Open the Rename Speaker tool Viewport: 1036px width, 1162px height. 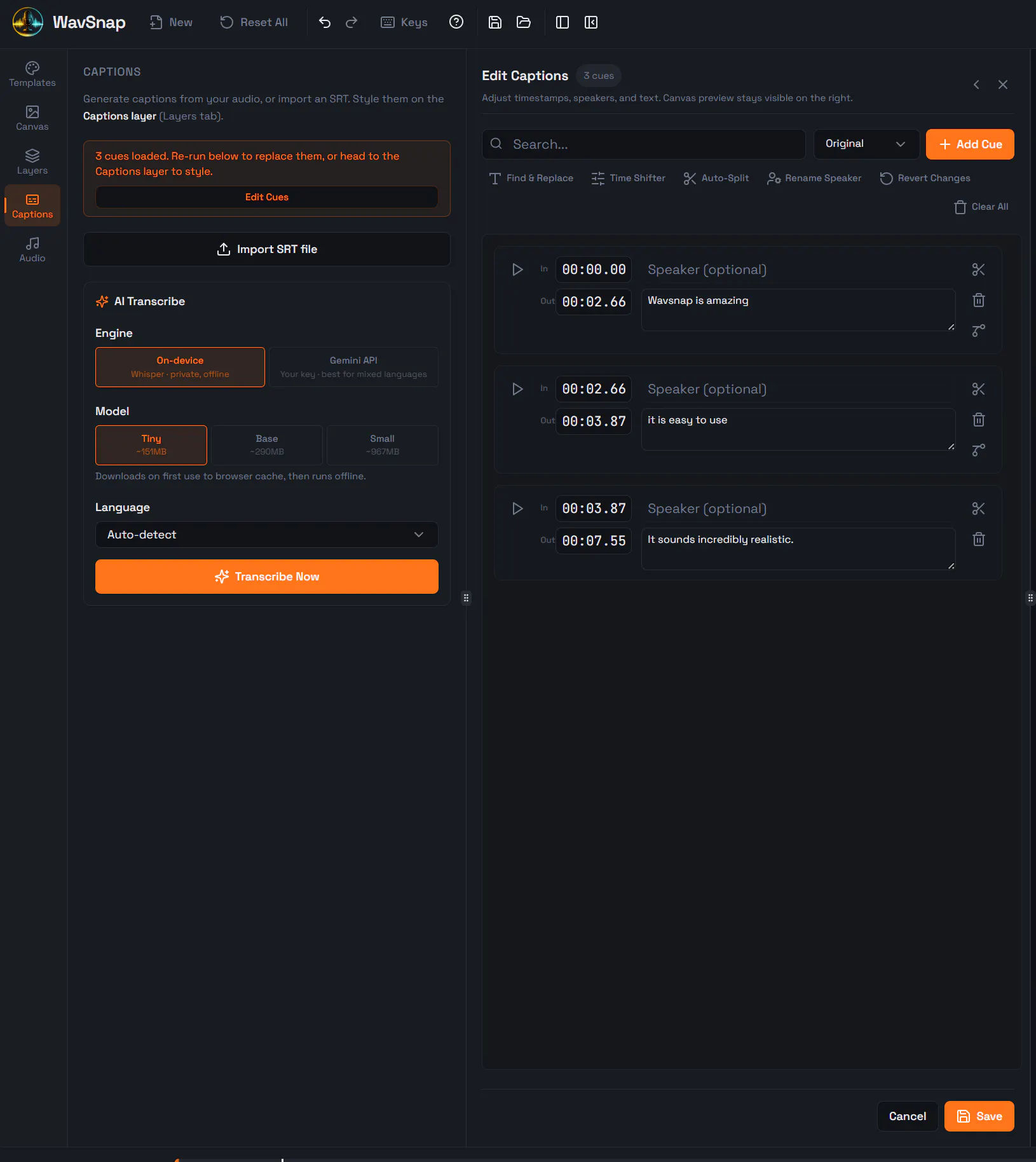pos(814,178)
